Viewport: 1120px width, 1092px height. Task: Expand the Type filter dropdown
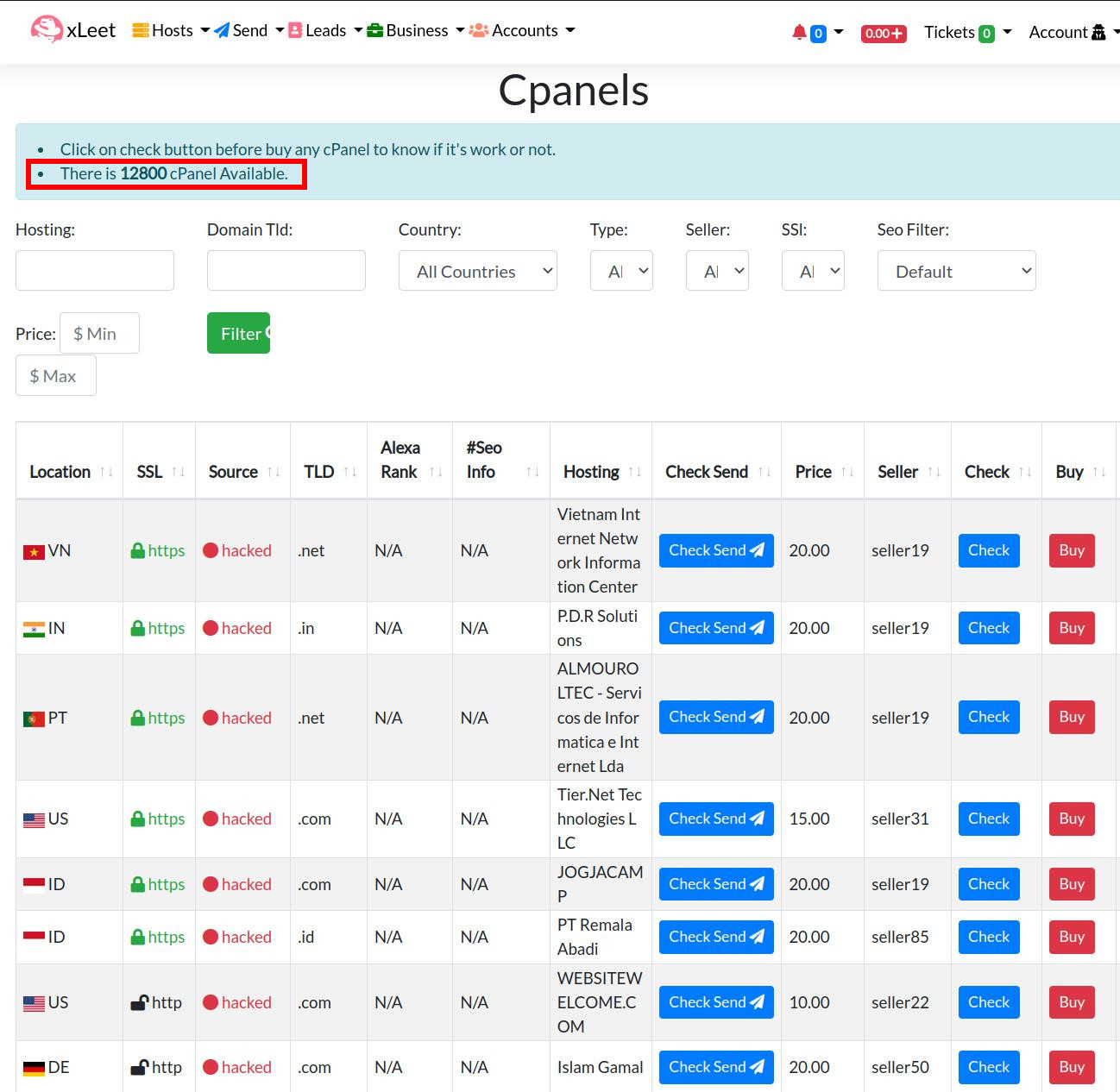621,270
